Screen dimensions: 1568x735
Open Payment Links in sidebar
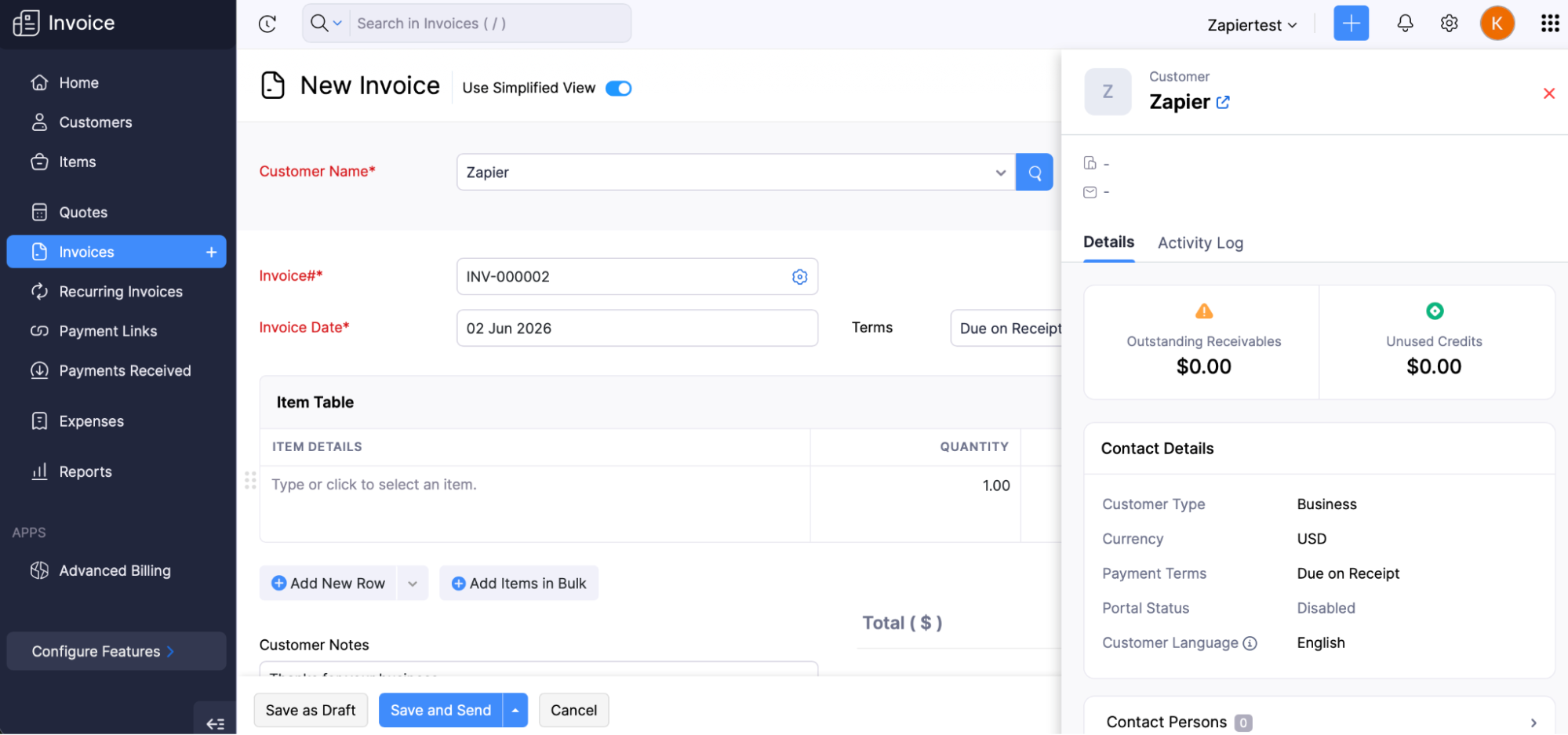click(x=116, y=331)
